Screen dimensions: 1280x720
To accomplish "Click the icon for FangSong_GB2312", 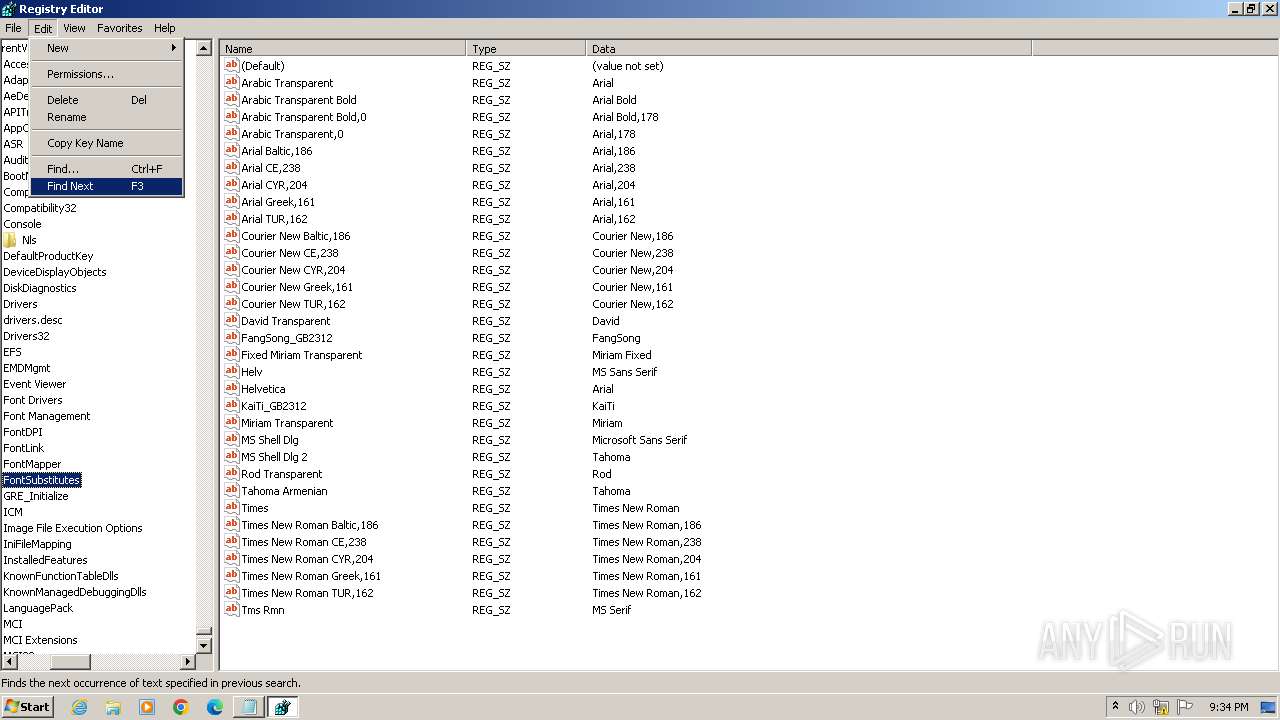I will pos(231,338).
